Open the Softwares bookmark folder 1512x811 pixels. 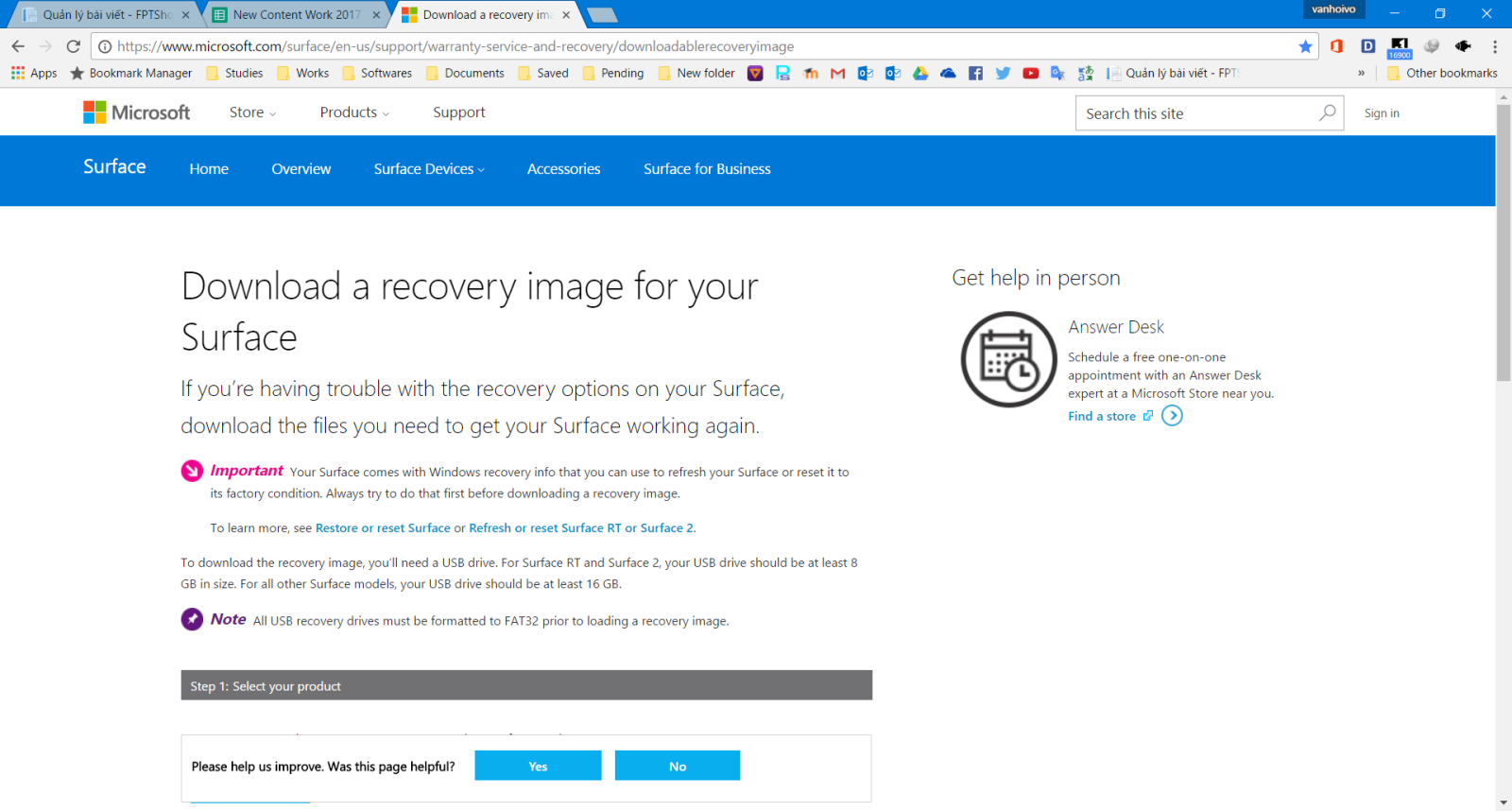[377, 73]
